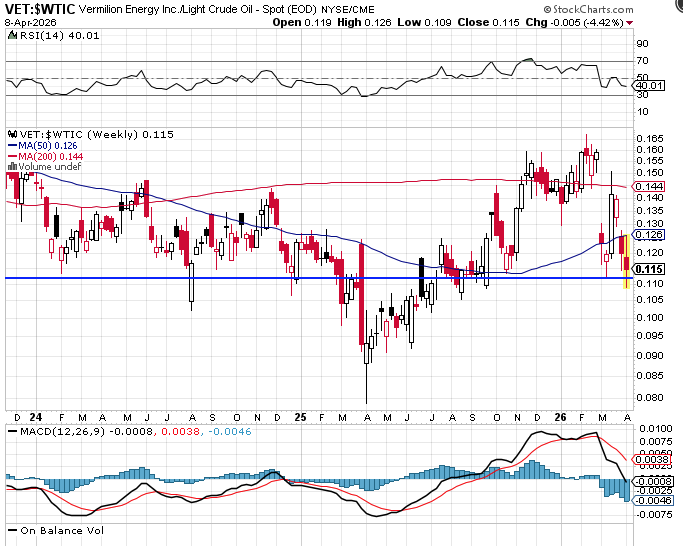Click the -0.0046 MACD histogram value tag
This screenshot has width=683, height=546.
tap(652, 500)
